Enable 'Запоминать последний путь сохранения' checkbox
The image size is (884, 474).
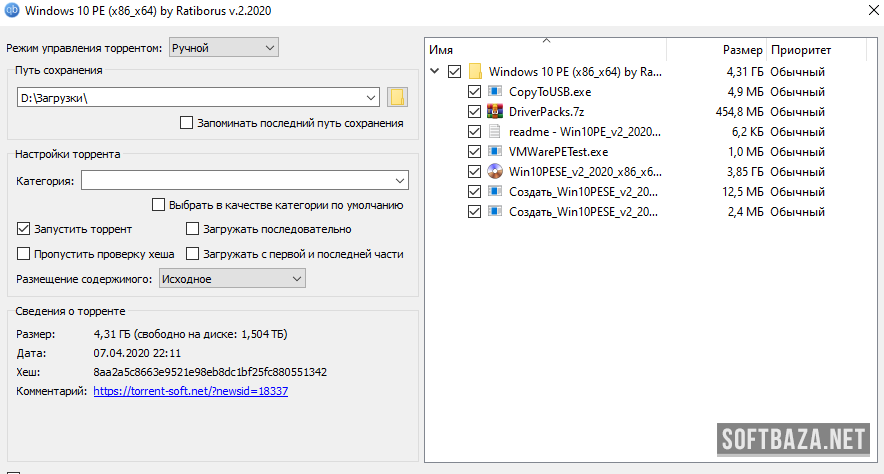pyautogui.click(x=186, y=123)
